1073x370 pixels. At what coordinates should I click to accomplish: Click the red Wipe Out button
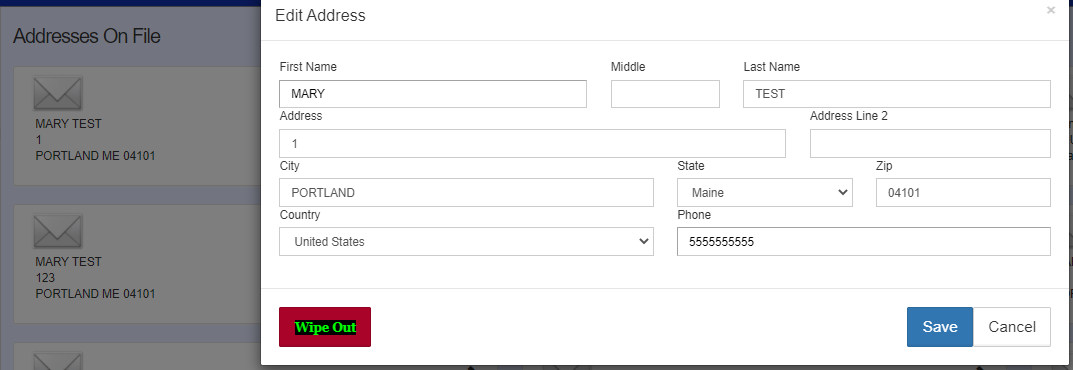click(x=325, y=327)
